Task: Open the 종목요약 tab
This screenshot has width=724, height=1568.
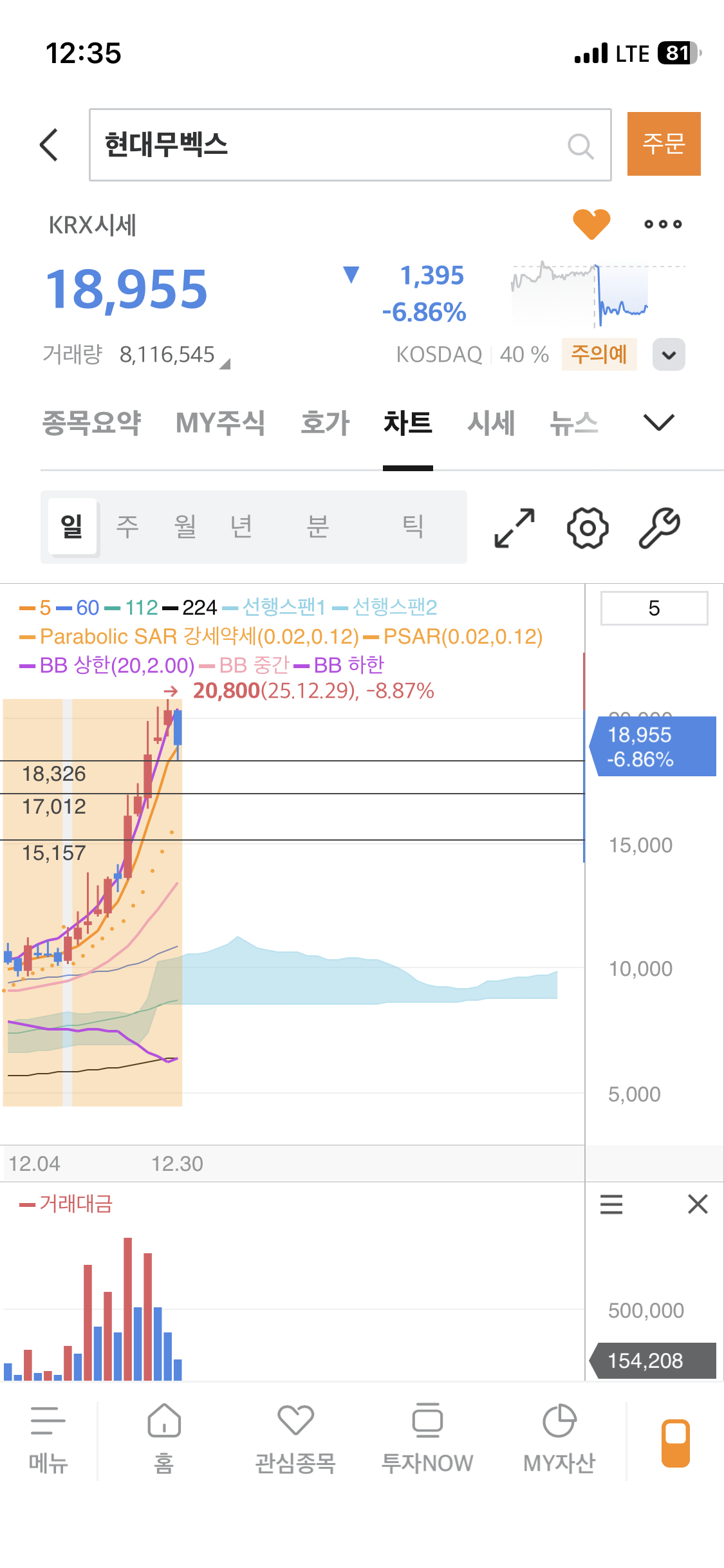Action: (x=91, y=423)
